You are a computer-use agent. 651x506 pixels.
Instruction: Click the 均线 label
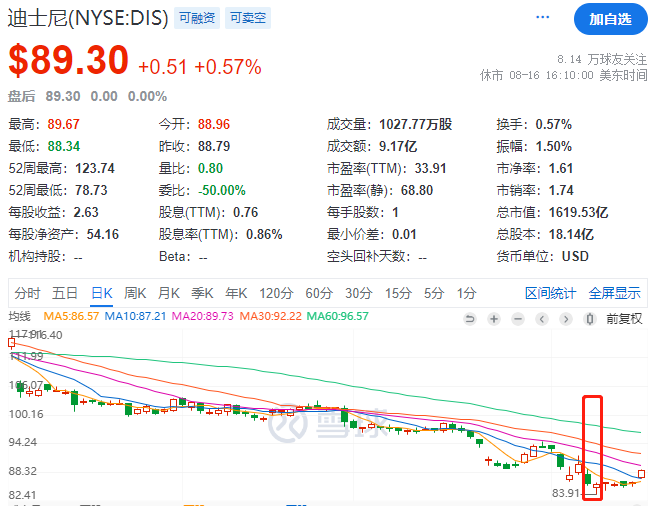click(20, 316)
